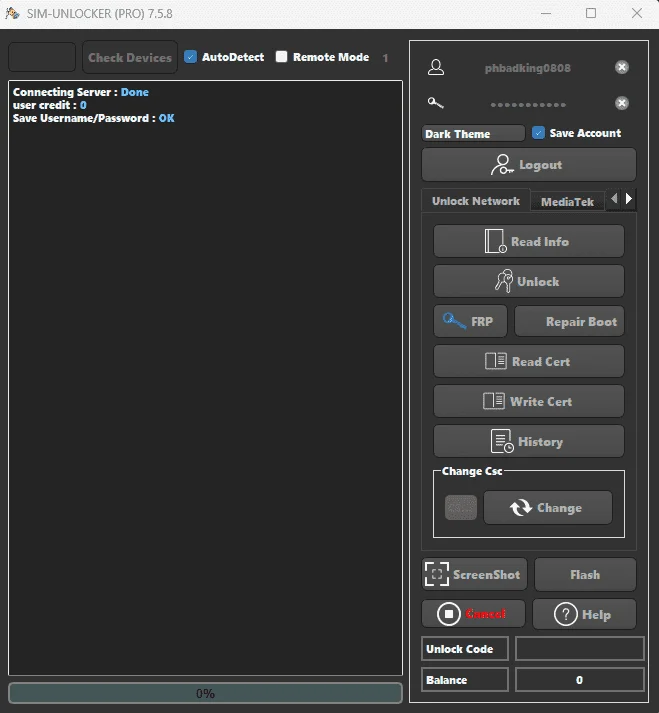Screen dimensions: 659x713
Task: Click the 'Connecting Server : Done' log line
Action: [x=80, y=92]
